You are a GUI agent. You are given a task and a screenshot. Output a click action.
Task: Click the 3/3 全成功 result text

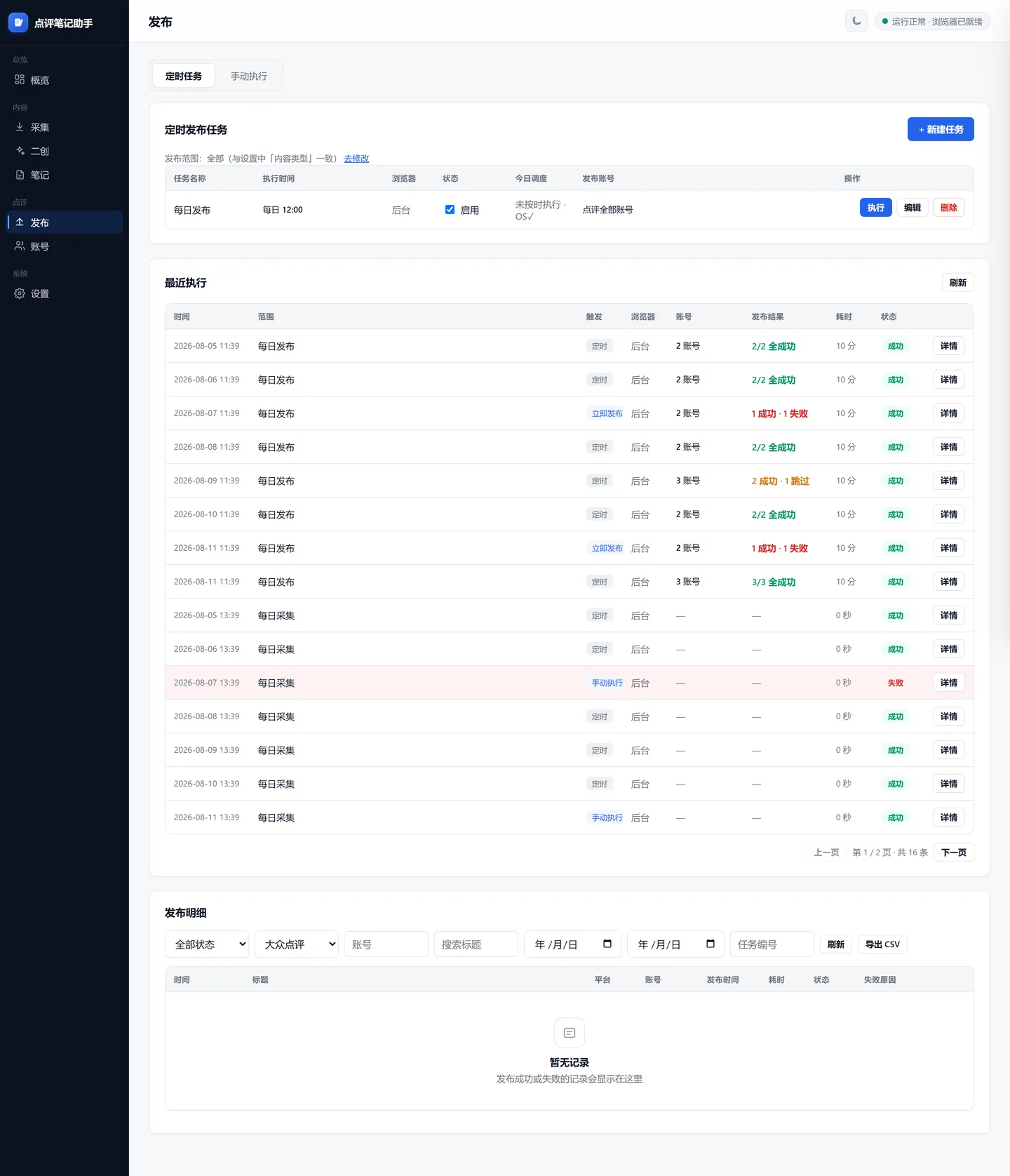click(x=774, y=582)
